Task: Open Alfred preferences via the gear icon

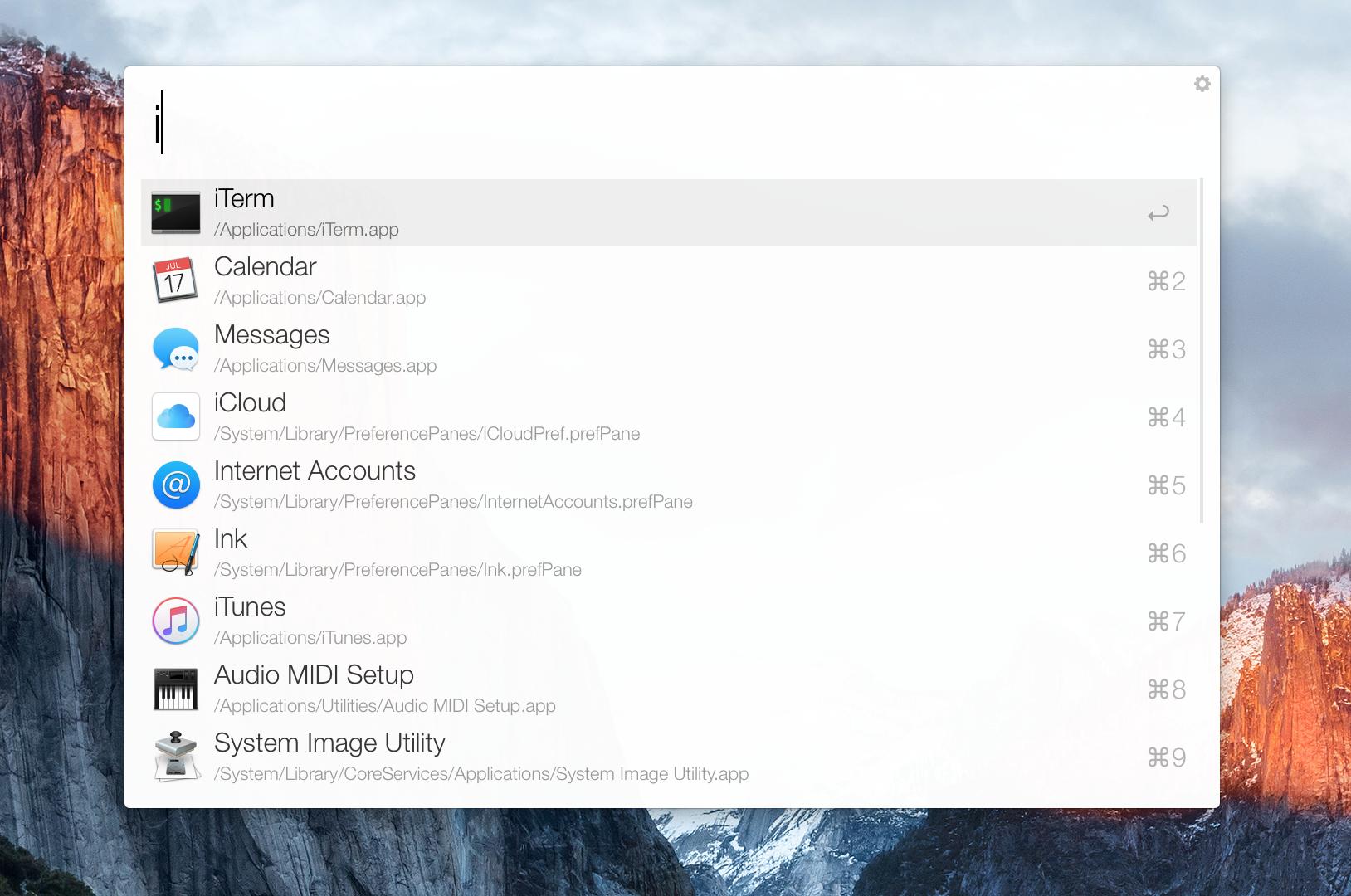Action: (x=1202, y=84)
